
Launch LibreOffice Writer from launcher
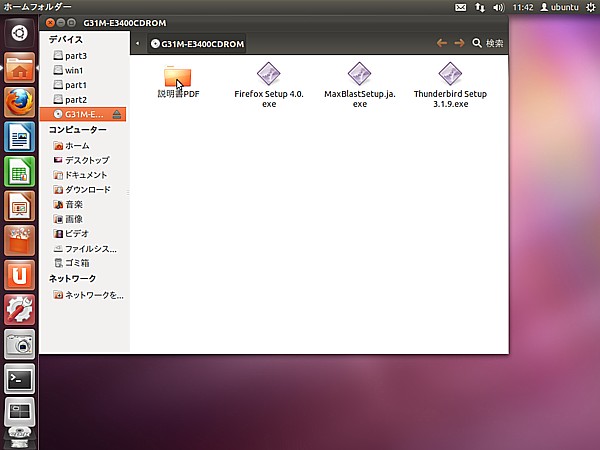tap(19, 137)
